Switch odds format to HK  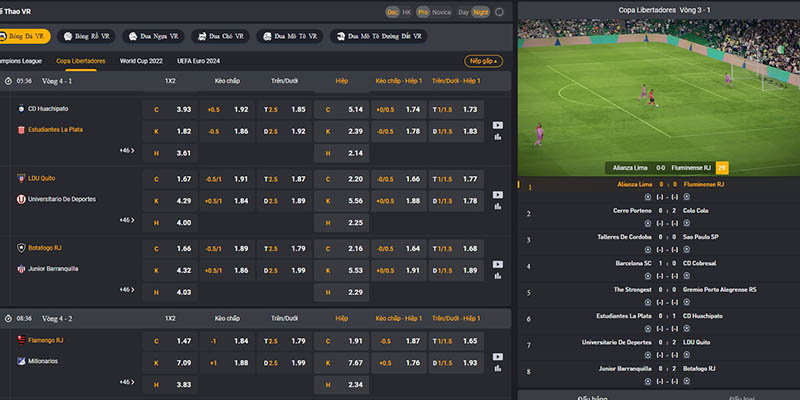[x=406, y=12]
